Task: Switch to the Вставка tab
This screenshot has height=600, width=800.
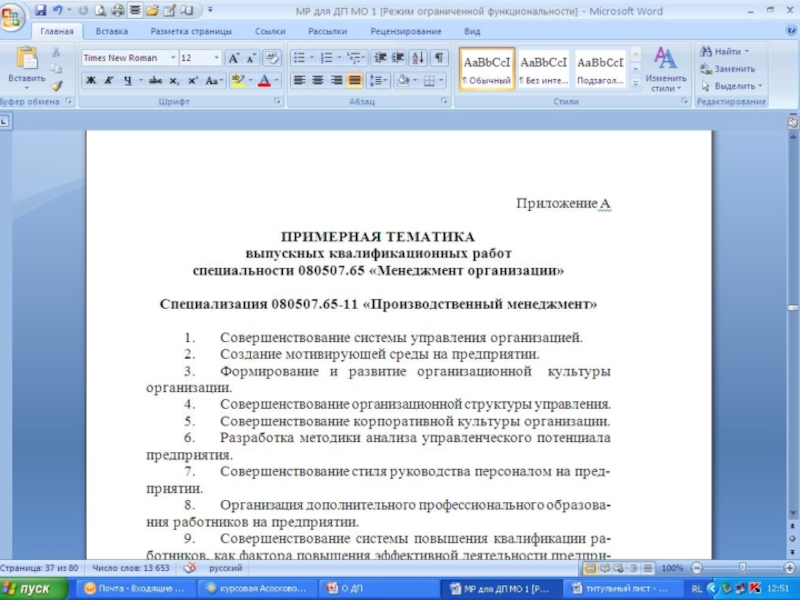Action: [x=111, y=31]
